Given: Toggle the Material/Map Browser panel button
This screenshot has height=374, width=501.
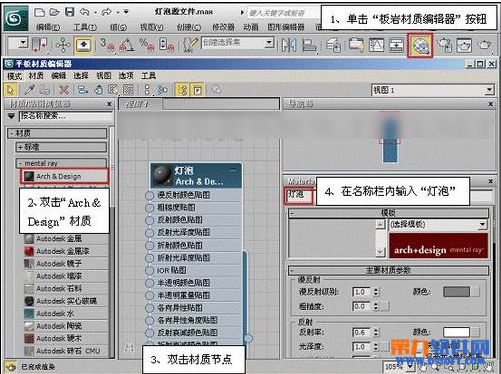Looking at the screenshot, I should tap(182, 90).
